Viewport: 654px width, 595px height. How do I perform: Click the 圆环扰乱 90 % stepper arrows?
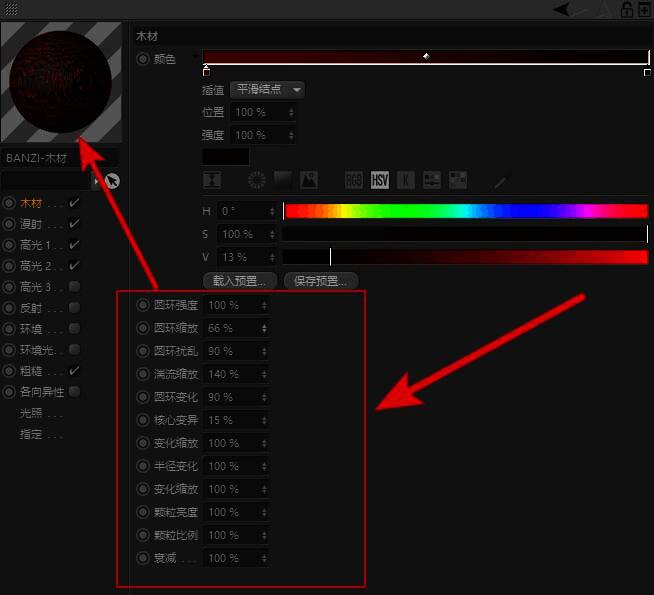(264, 351)
